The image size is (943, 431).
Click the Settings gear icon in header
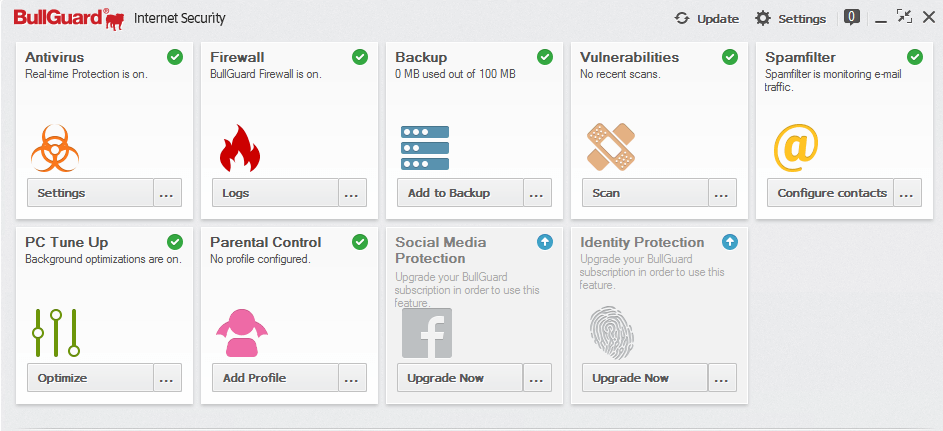763,18
